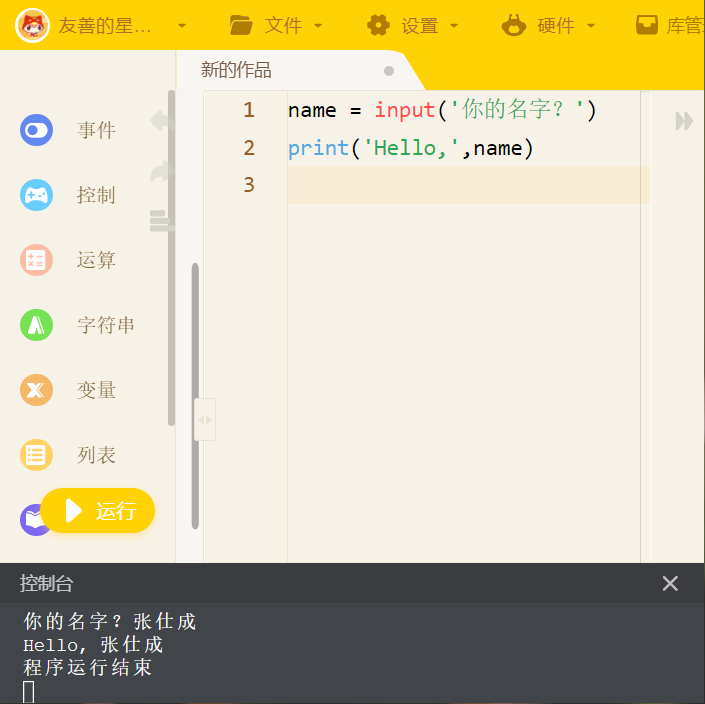Click the folder icon beside 文件
The width and height of the screenshot is (705, 704).
[241, 25]
